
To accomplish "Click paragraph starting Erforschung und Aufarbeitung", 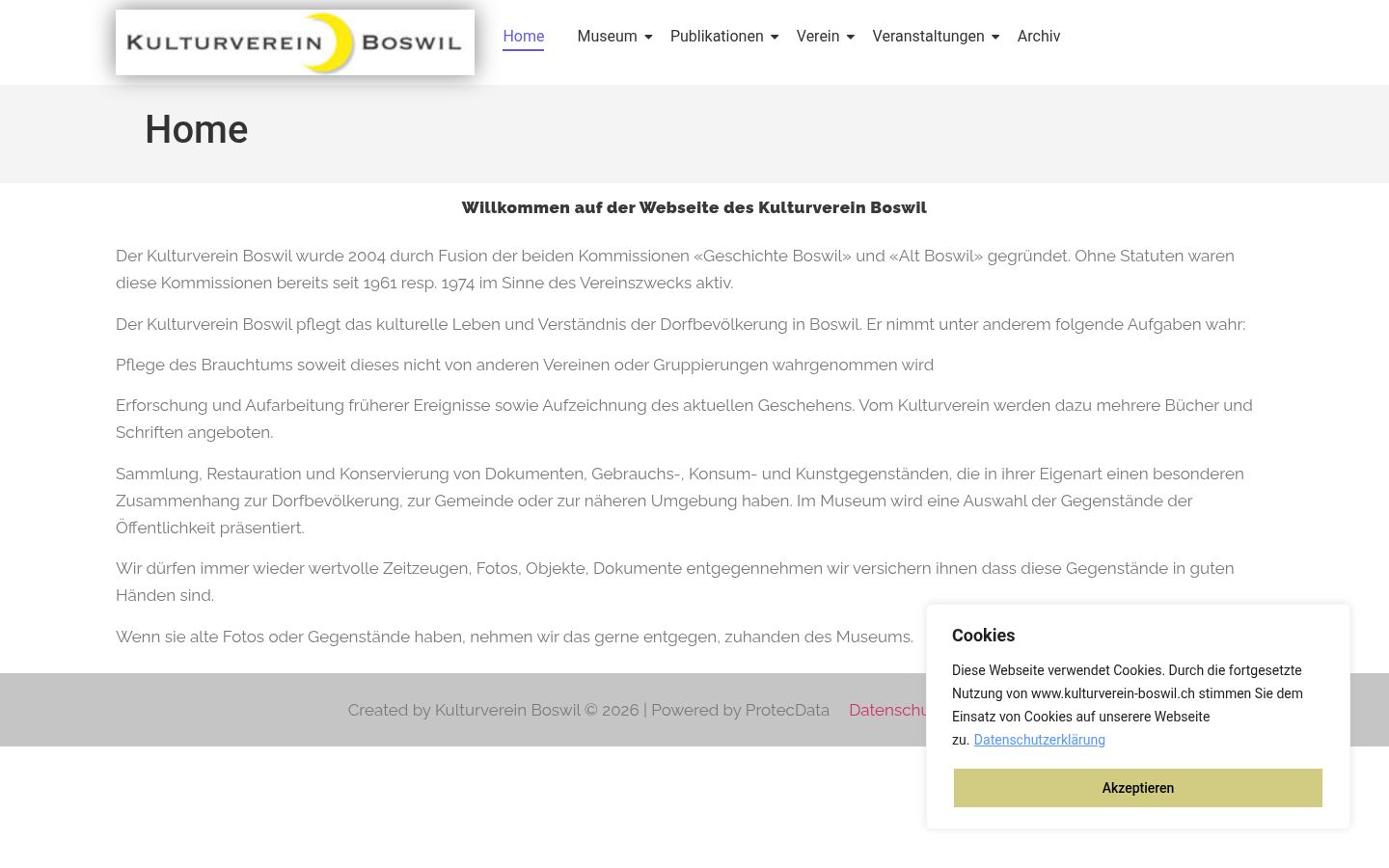I will point(685,419).
